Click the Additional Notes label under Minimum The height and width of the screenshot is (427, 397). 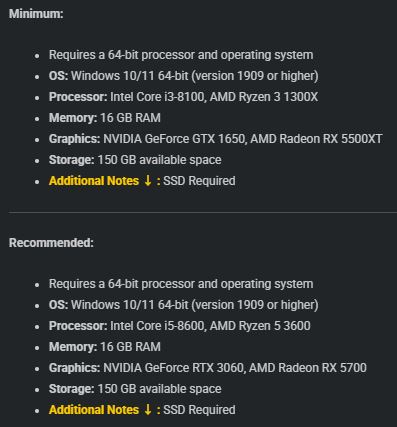(x=94, y=181)
